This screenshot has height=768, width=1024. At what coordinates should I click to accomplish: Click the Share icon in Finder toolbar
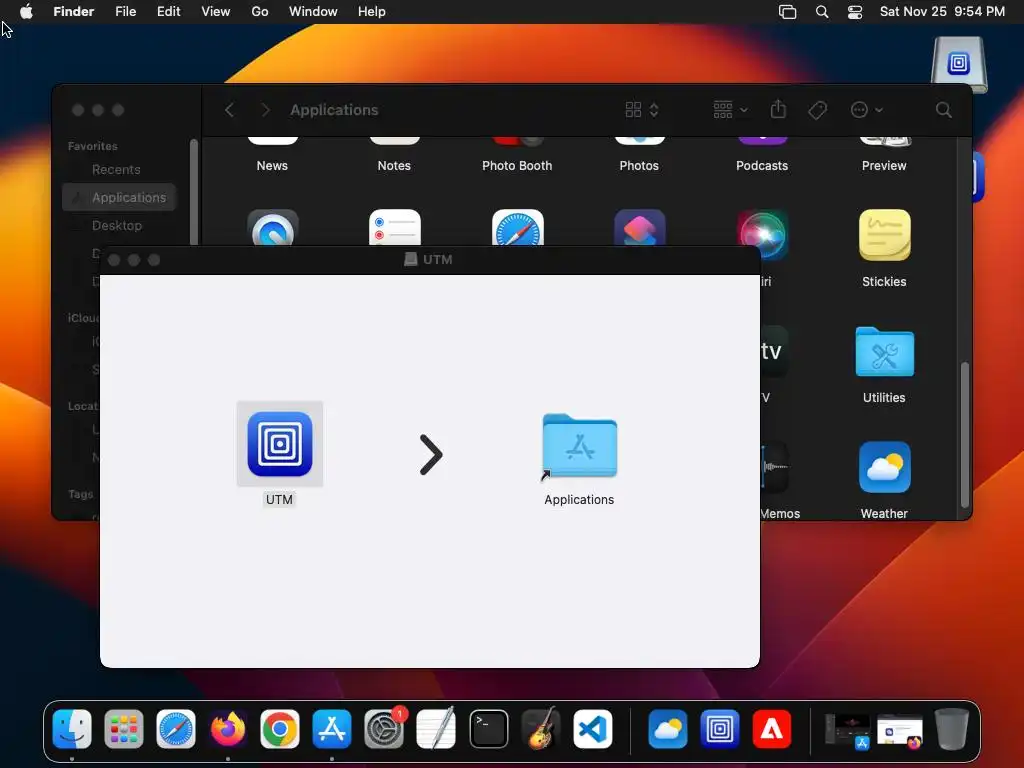click(778, 109)
